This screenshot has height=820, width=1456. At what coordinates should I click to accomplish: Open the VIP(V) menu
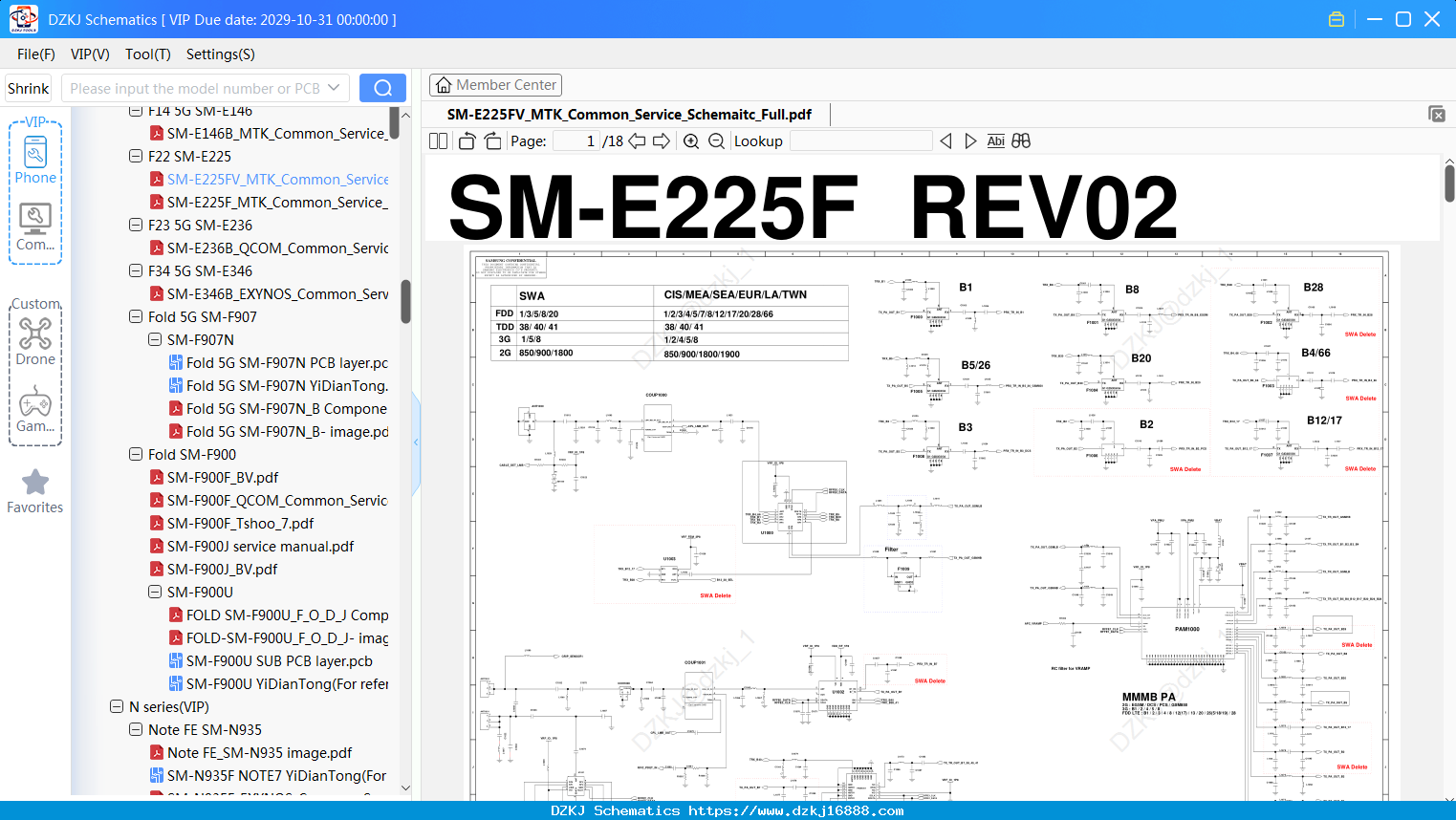pyautogui.click(x=90, y=54)
